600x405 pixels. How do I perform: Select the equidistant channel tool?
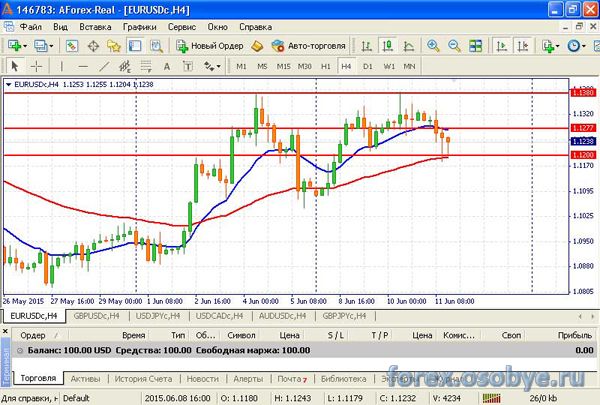click(x=125, y=66)
